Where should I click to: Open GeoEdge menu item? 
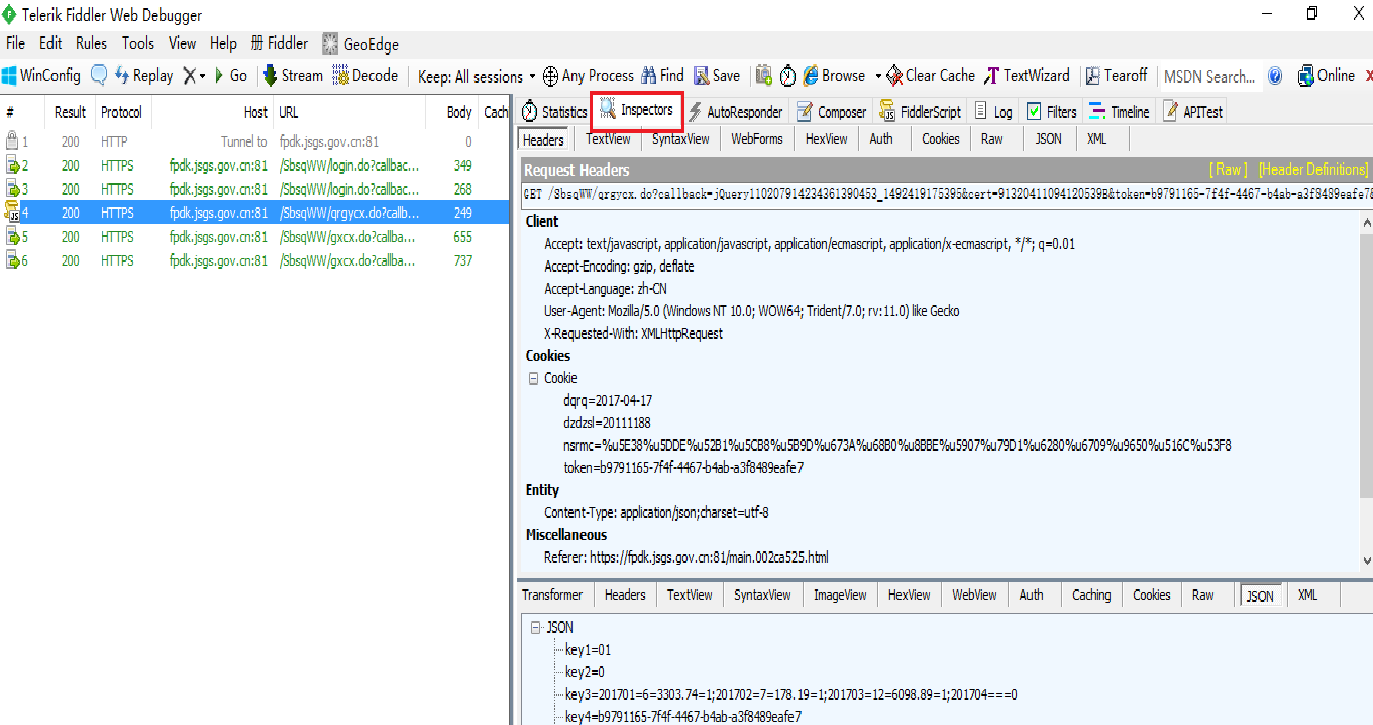[x=360, y=44]
